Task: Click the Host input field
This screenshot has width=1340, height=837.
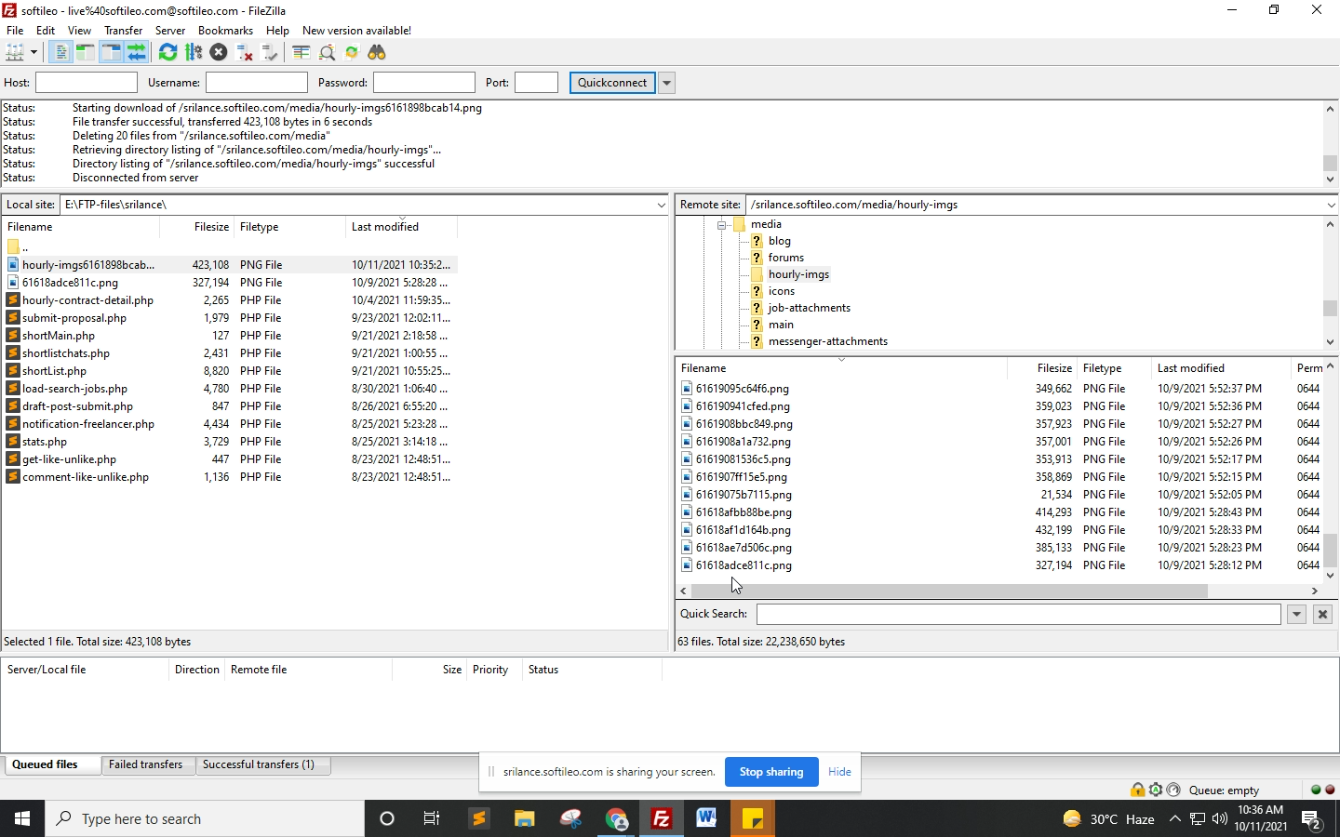Action: 86,83
